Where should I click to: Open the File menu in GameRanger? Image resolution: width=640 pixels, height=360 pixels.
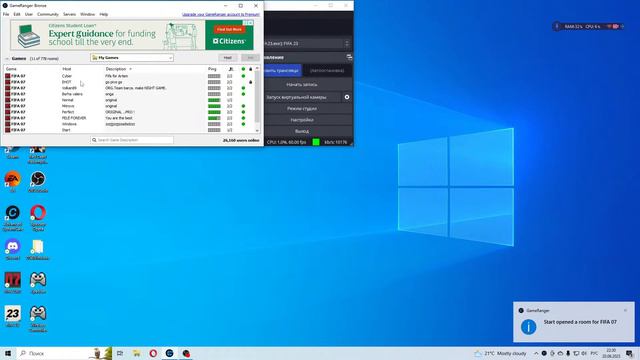(x=6, y=14)
